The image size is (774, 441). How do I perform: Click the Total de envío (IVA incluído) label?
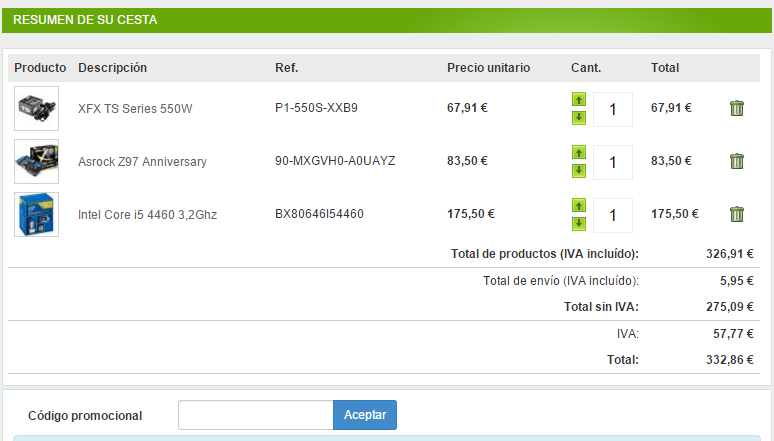click(x=561, y=281)
